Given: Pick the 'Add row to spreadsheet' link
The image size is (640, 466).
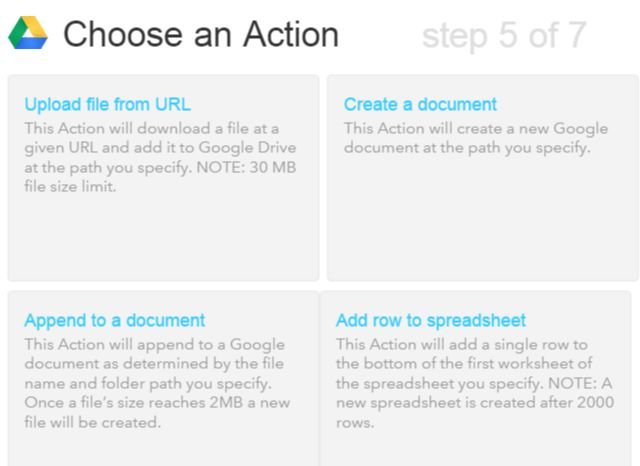Looking at the screenshot, I should 430,320.
